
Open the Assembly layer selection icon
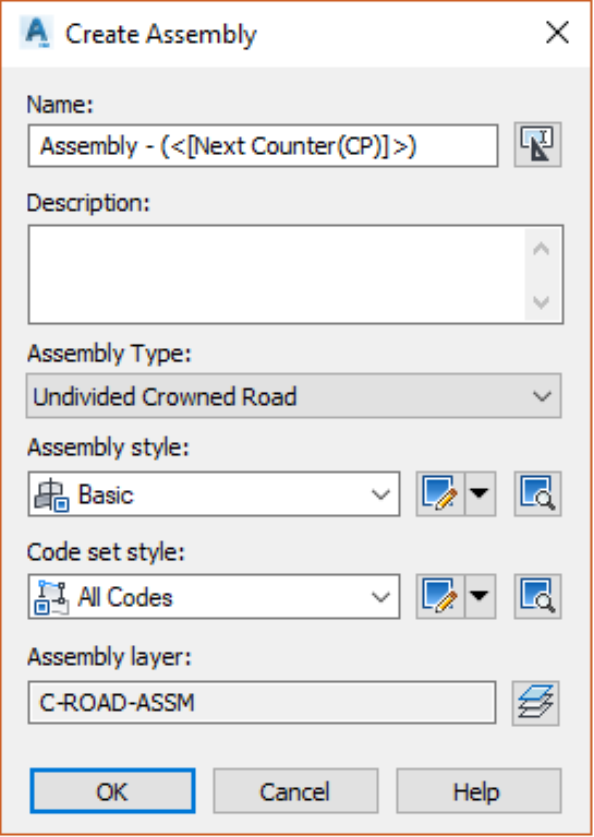pyautogui.click(x=536, y=703)
